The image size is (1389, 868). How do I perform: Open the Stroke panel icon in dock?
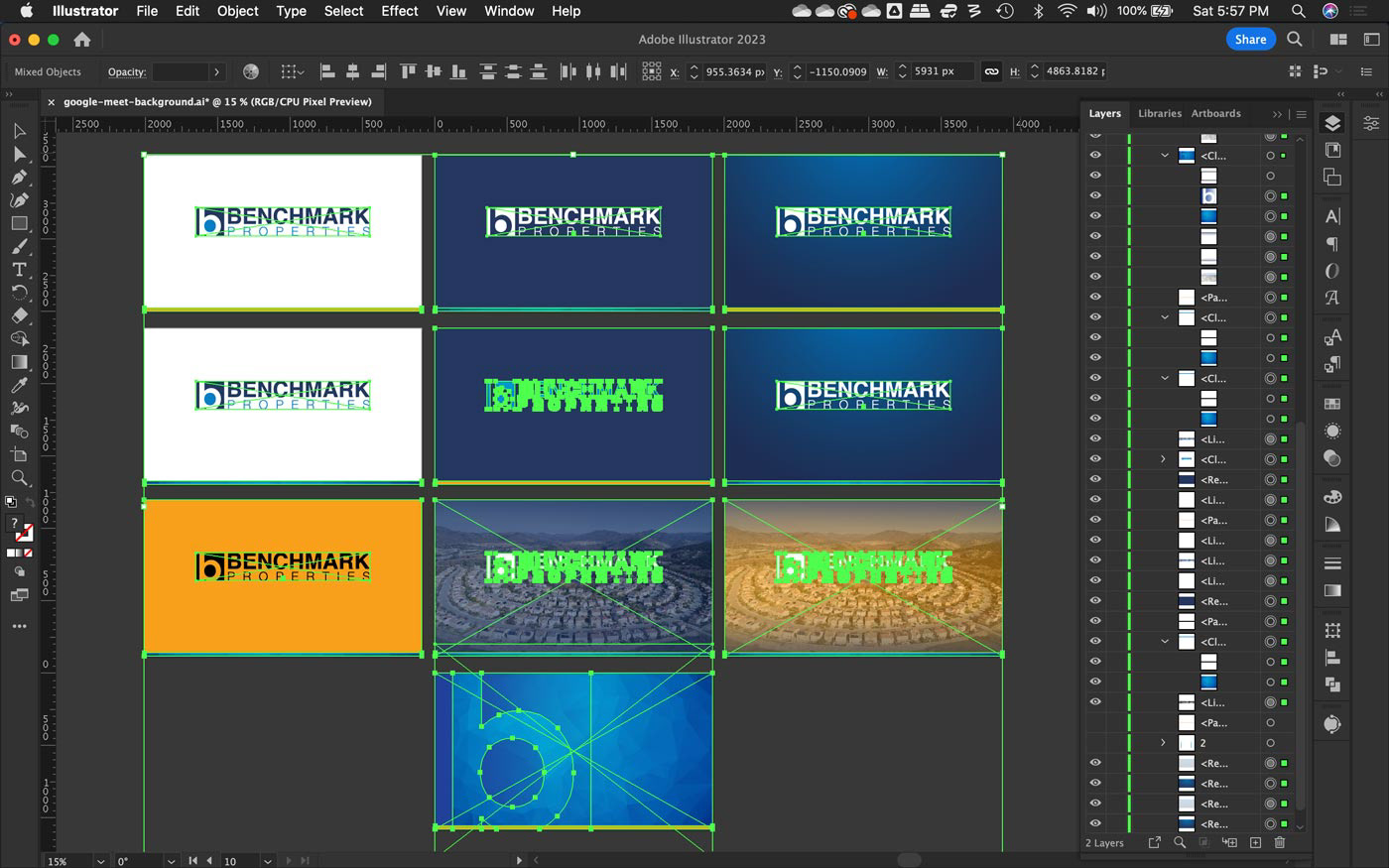pos(1332,563)
